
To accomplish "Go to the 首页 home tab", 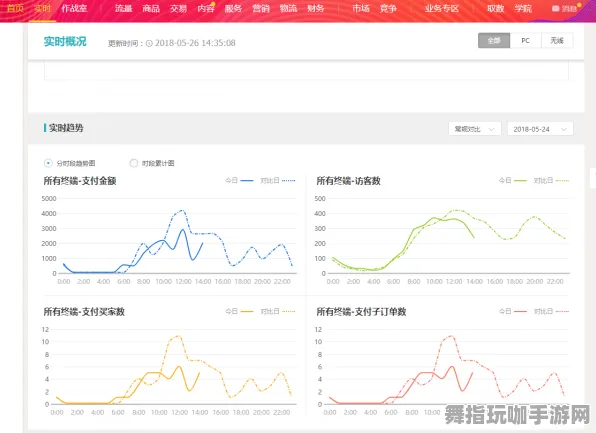I will click(x=15, y=8).
